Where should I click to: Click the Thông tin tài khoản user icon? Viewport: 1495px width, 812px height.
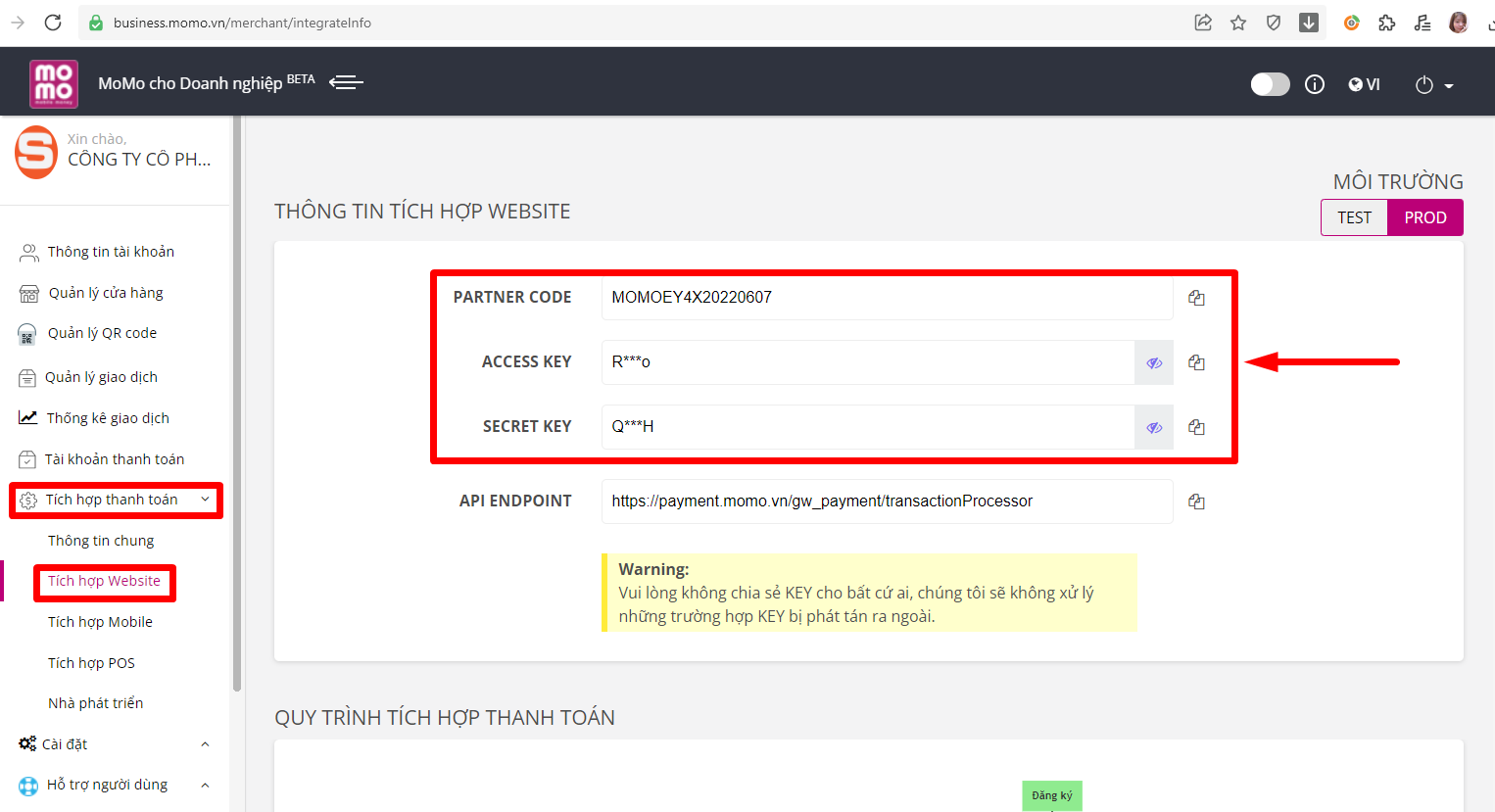[x=29, y=253]
